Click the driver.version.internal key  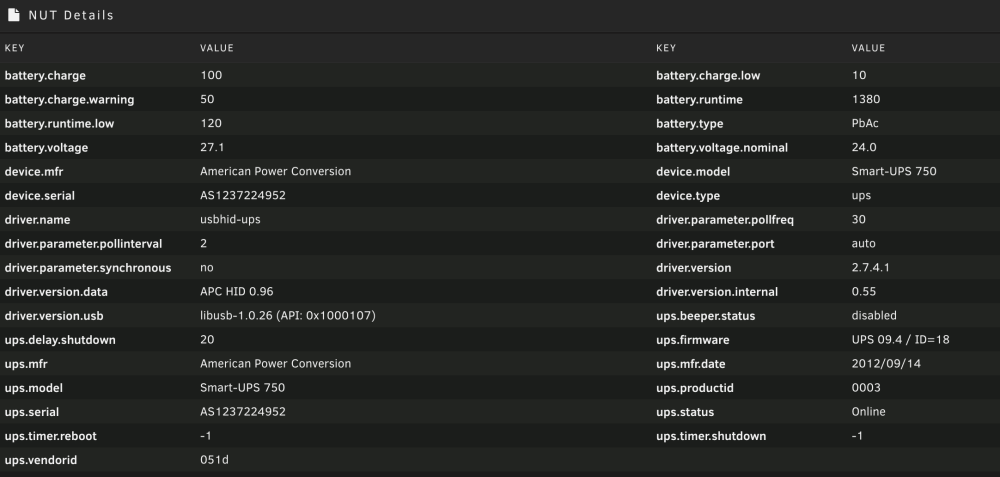pyautogui.click(x=717, y=292)
